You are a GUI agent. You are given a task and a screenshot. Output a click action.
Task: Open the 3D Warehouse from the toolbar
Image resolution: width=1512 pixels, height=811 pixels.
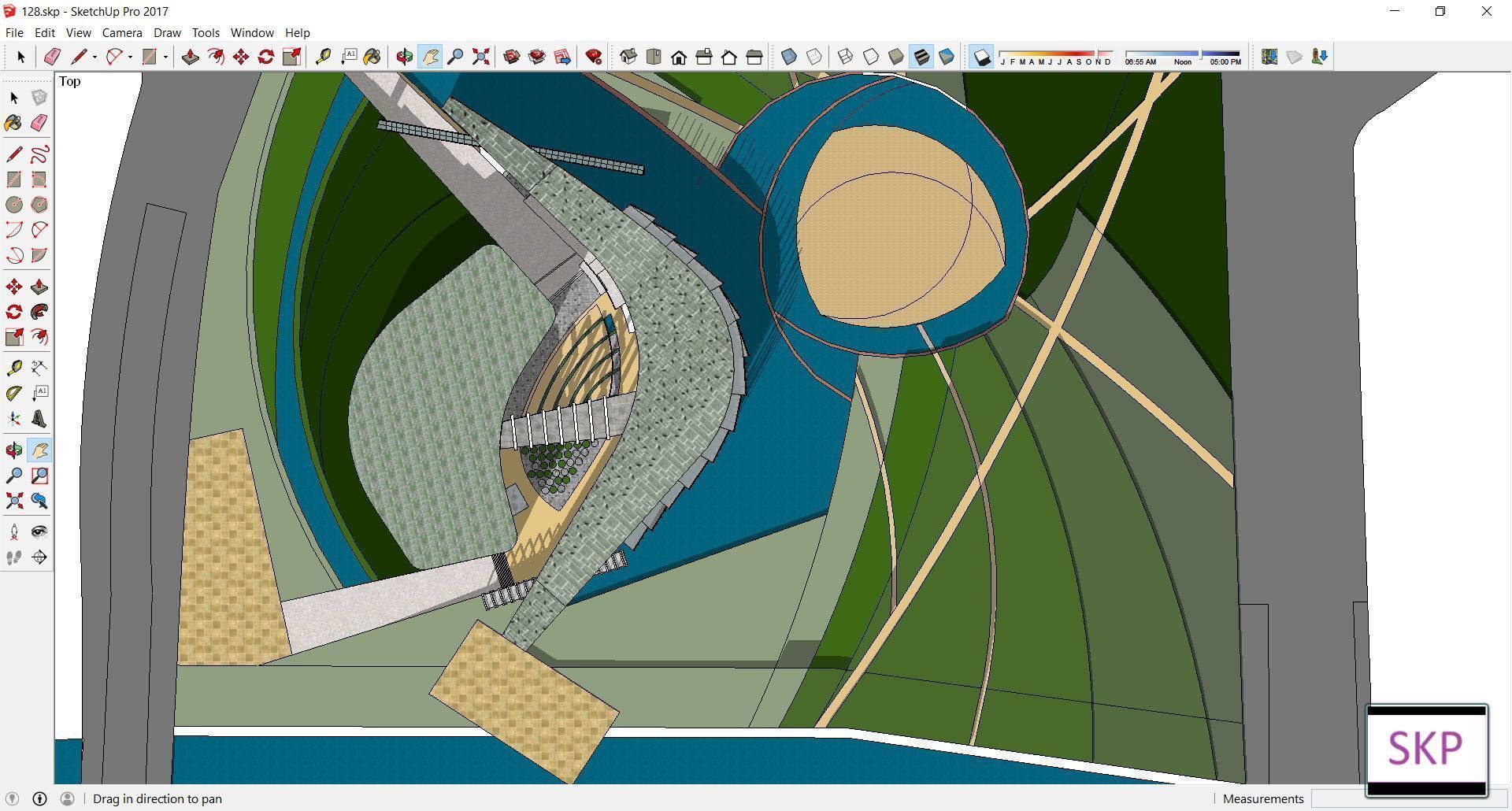click(512, 57)
